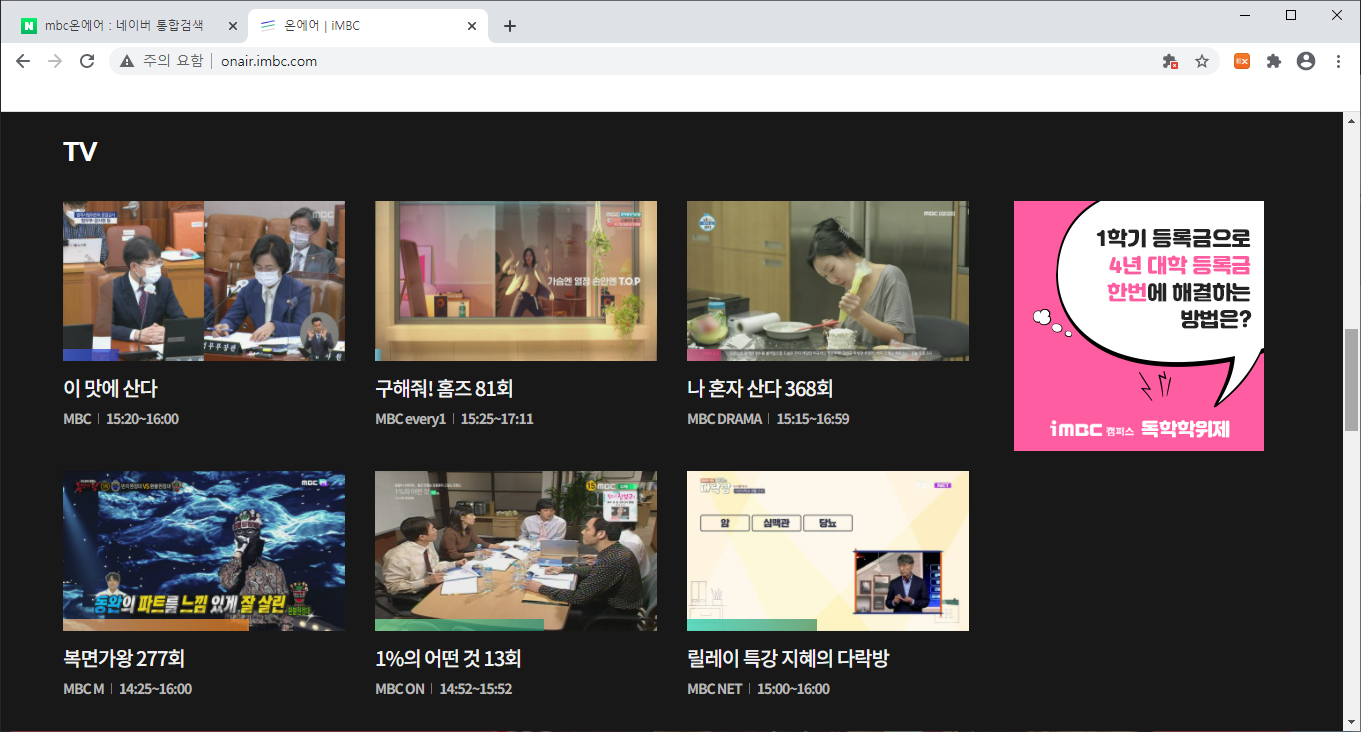This screenshot has height=732, width=1361.
Task: Select the 온에어 | iMBC tab
Action: tap(368, 26)
